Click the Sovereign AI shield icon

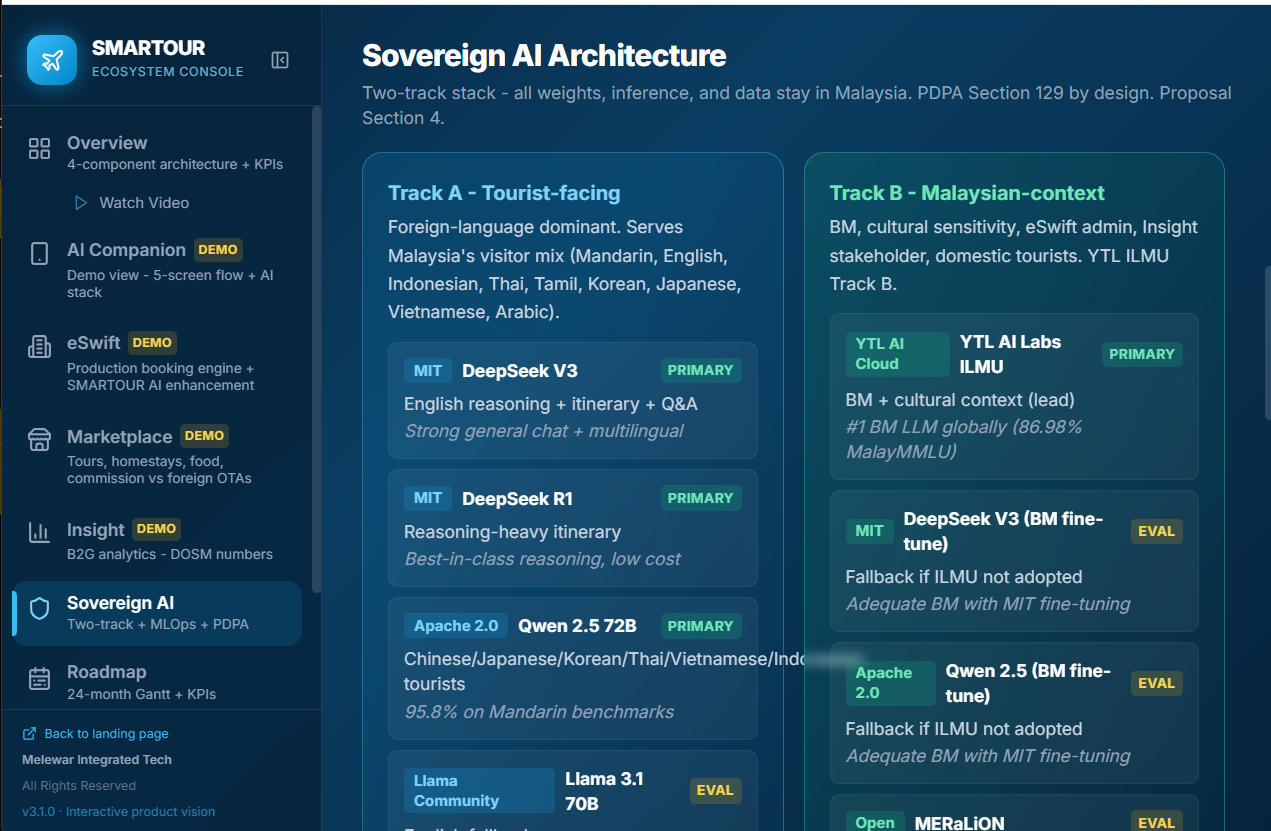tap(39, 609)
